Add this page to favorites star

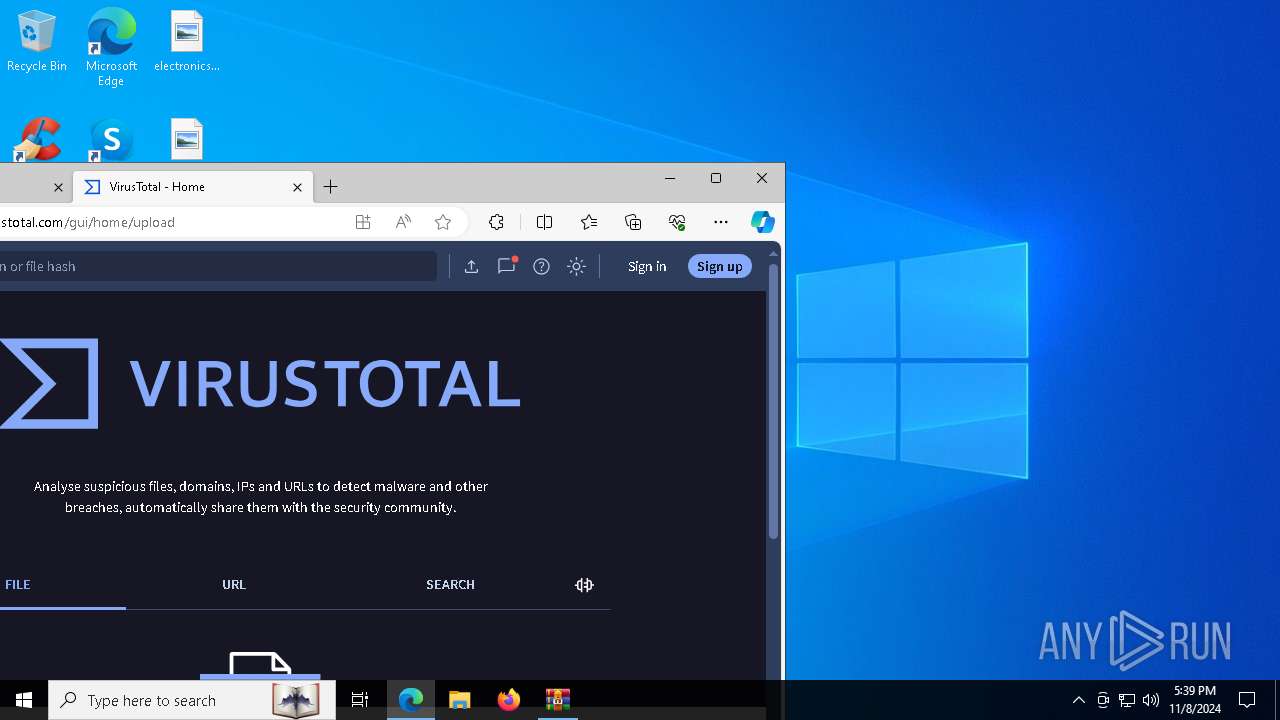tap(443, 222)
